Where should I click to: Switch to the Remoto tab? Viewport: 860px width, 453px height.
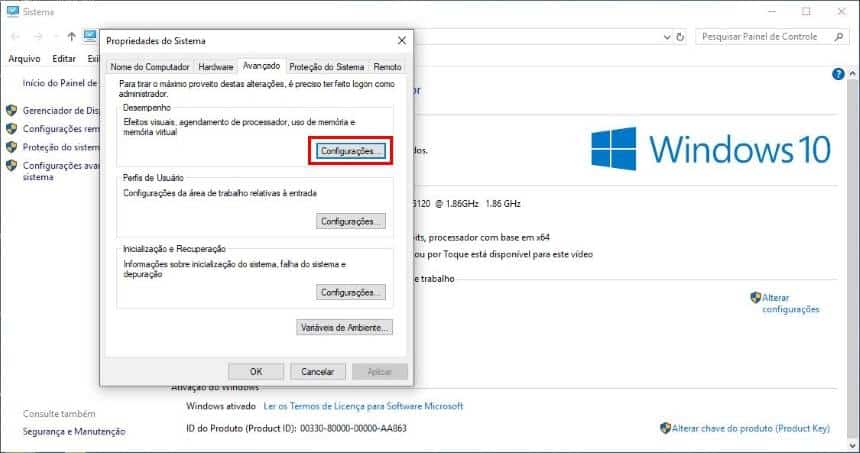387,66
